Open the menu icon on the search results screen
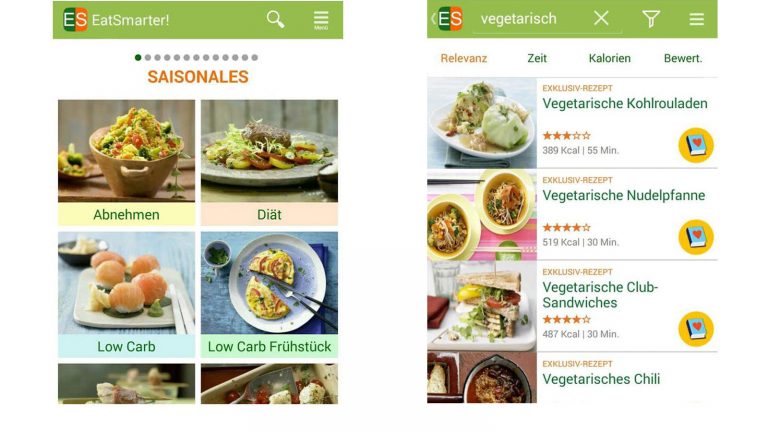 pyautogui.click(x=696, y=19)
